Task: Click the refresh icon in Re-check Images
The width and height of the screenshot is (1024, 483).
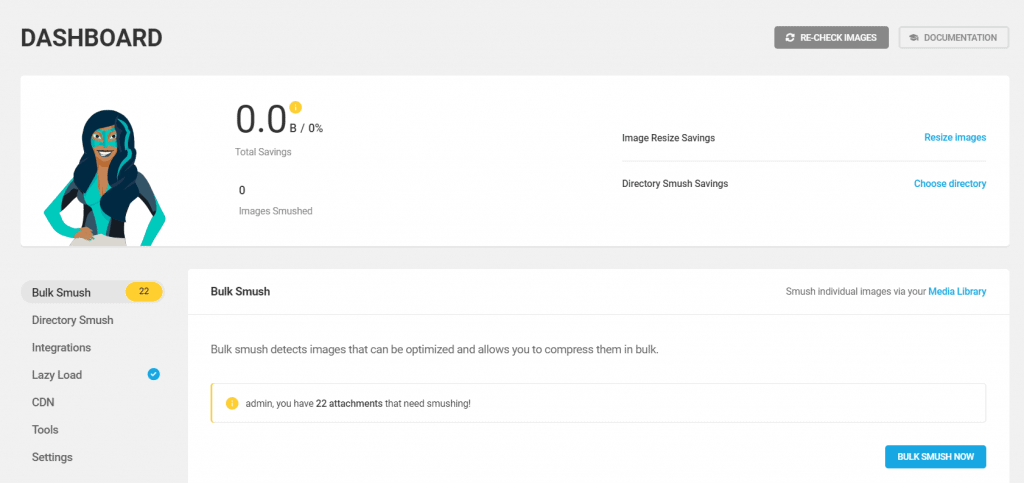Action: [x=791, y=38]
